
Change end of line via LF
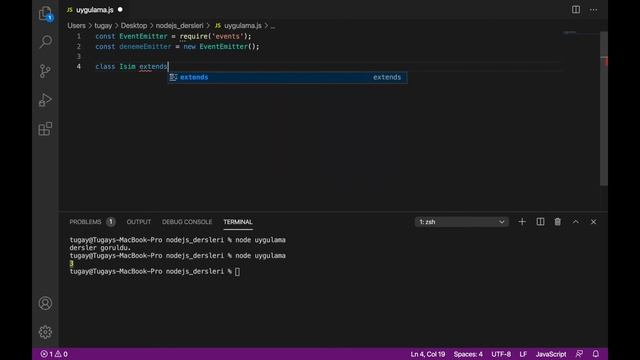click(x=523, y=354)
